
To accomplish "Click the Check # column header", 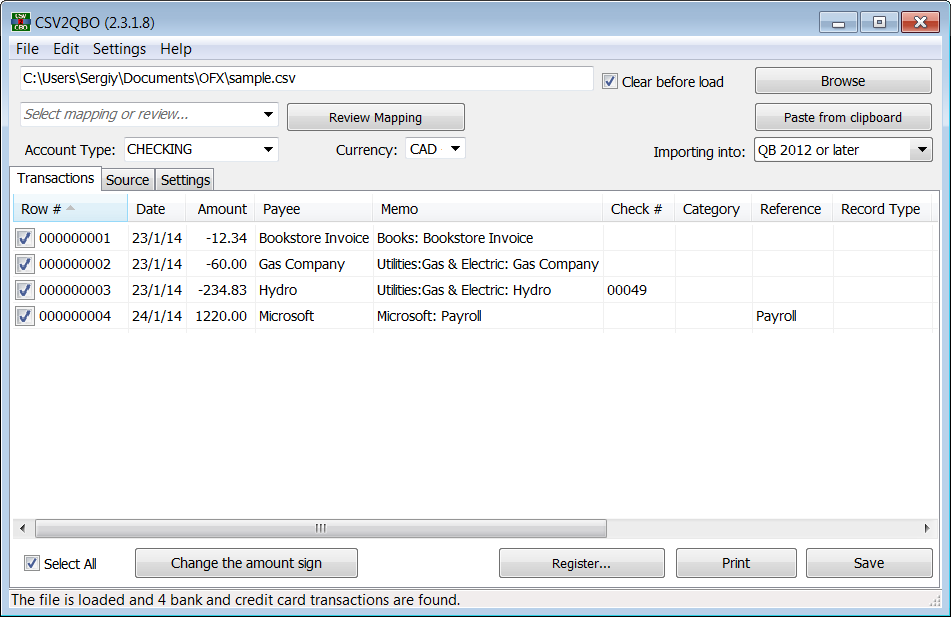I will tap(639, 209).
